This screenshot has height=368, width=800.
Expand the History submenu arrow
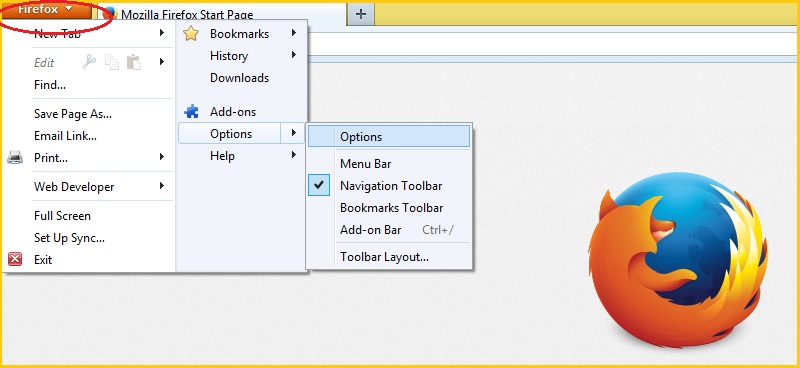point(294,55)
